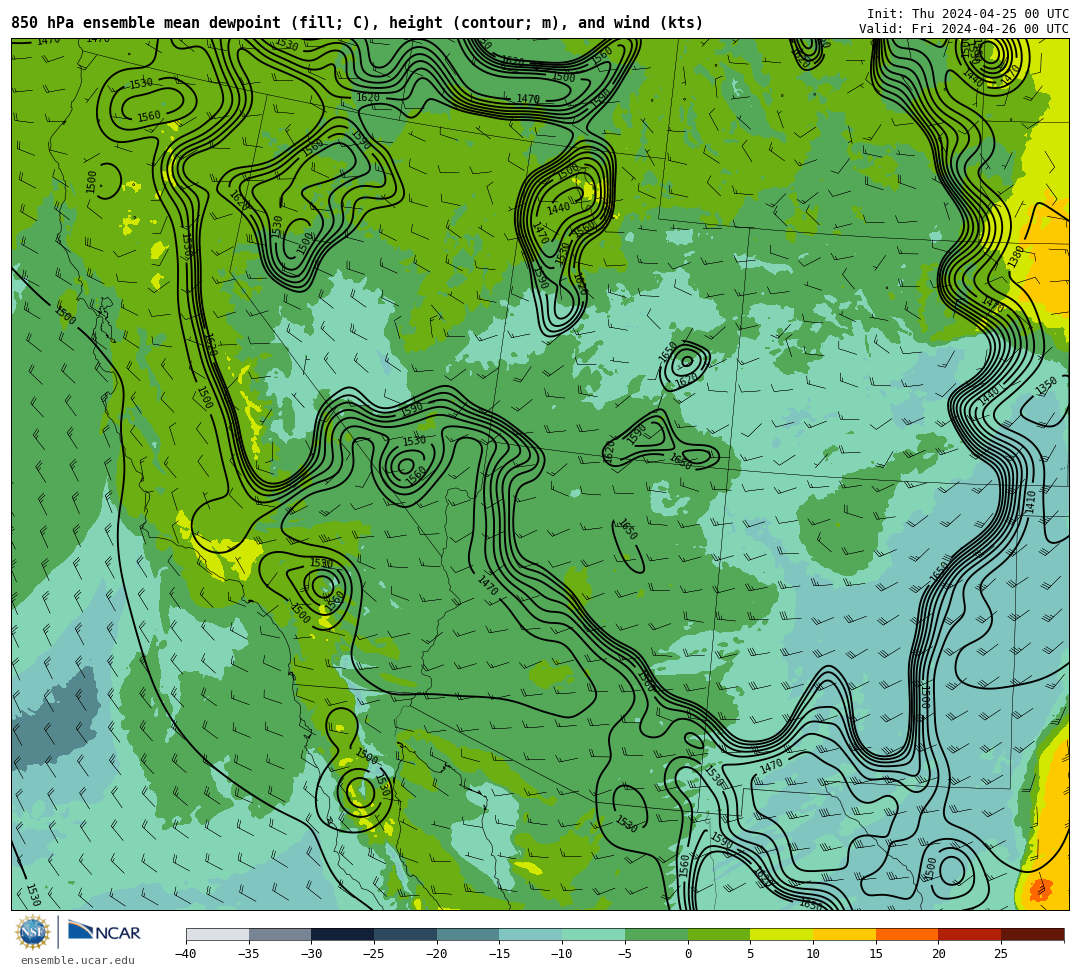
Task: Click the 10 colorbar tick label
Action: tap(813, 954)
